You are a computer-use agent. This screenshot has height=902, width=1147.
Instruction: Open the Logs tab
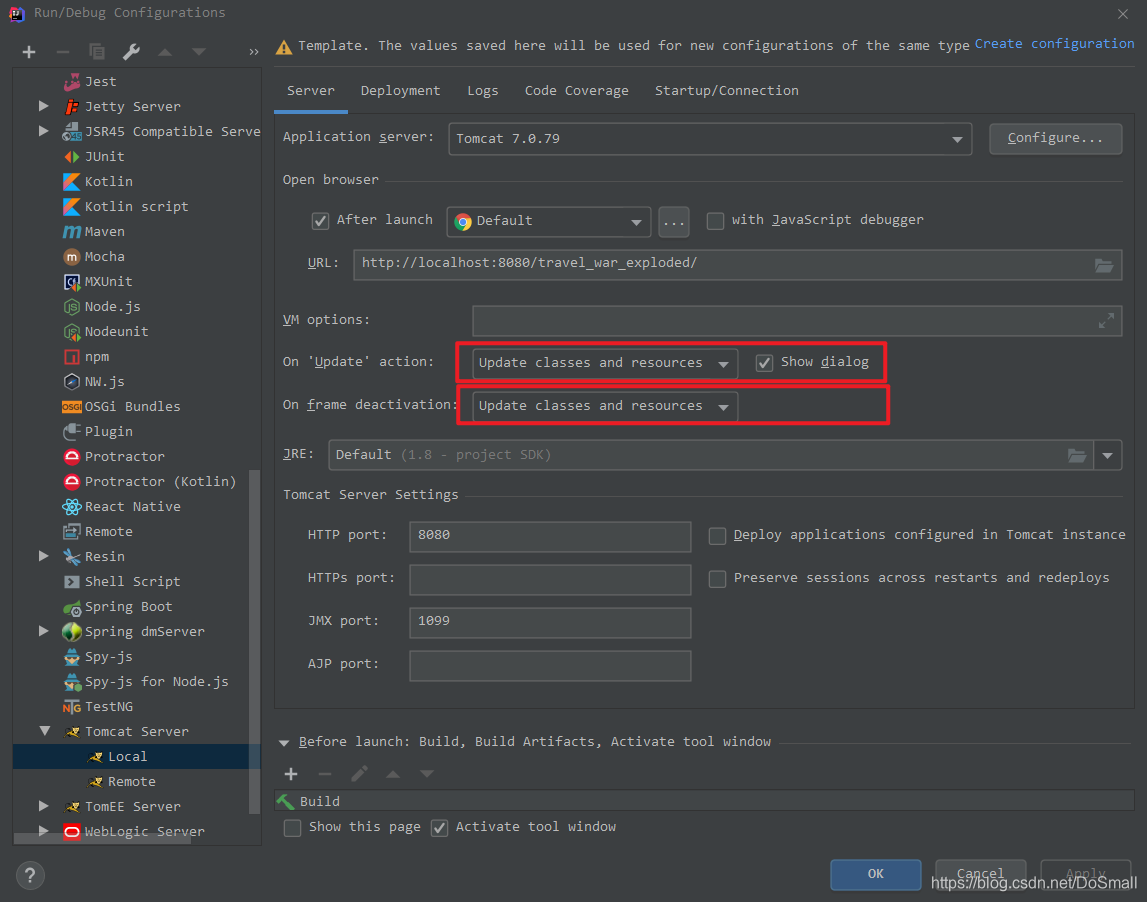click(x=483, y=91)
